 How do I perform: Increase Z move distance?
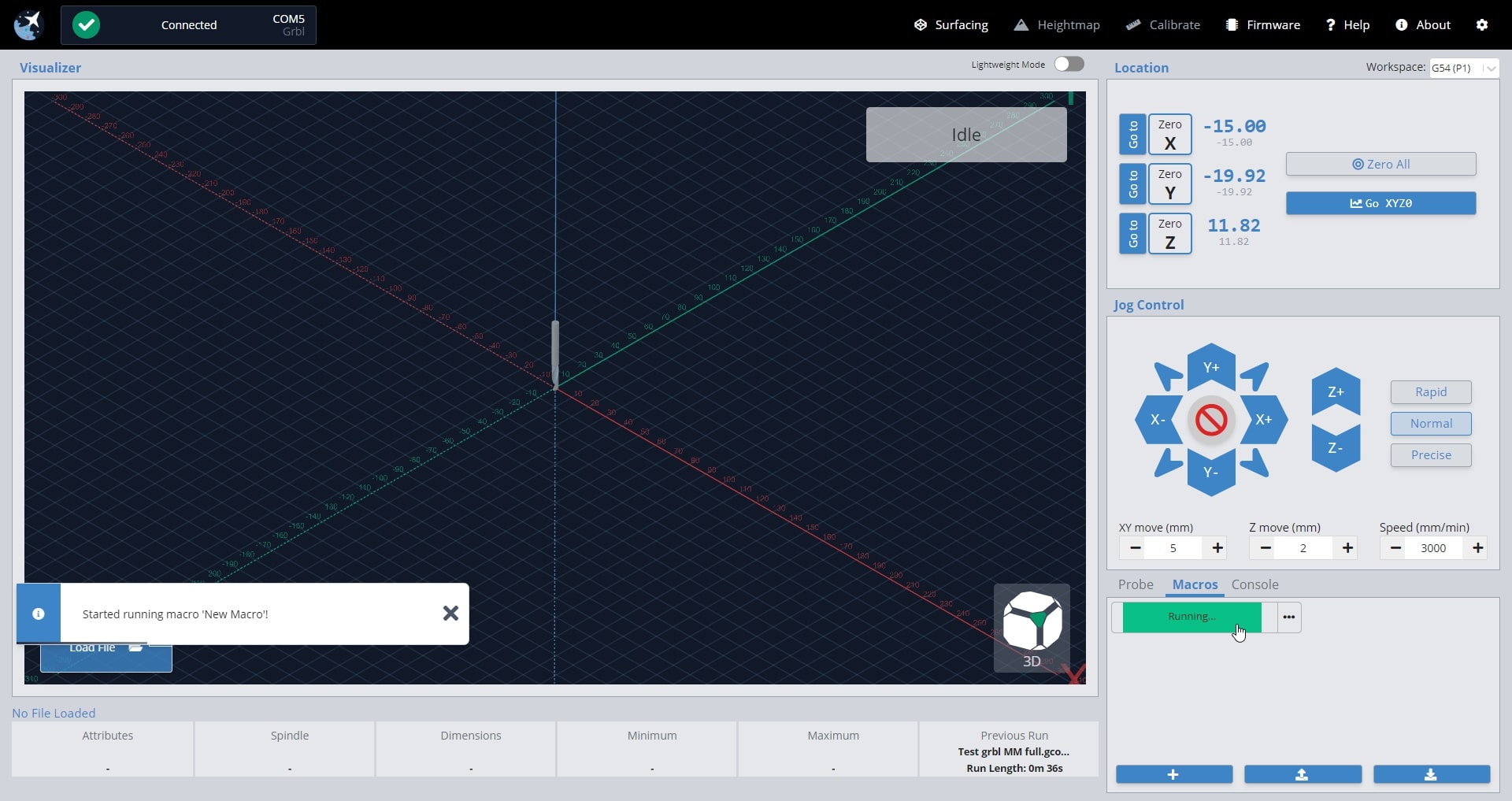(x=1347, y=548)
